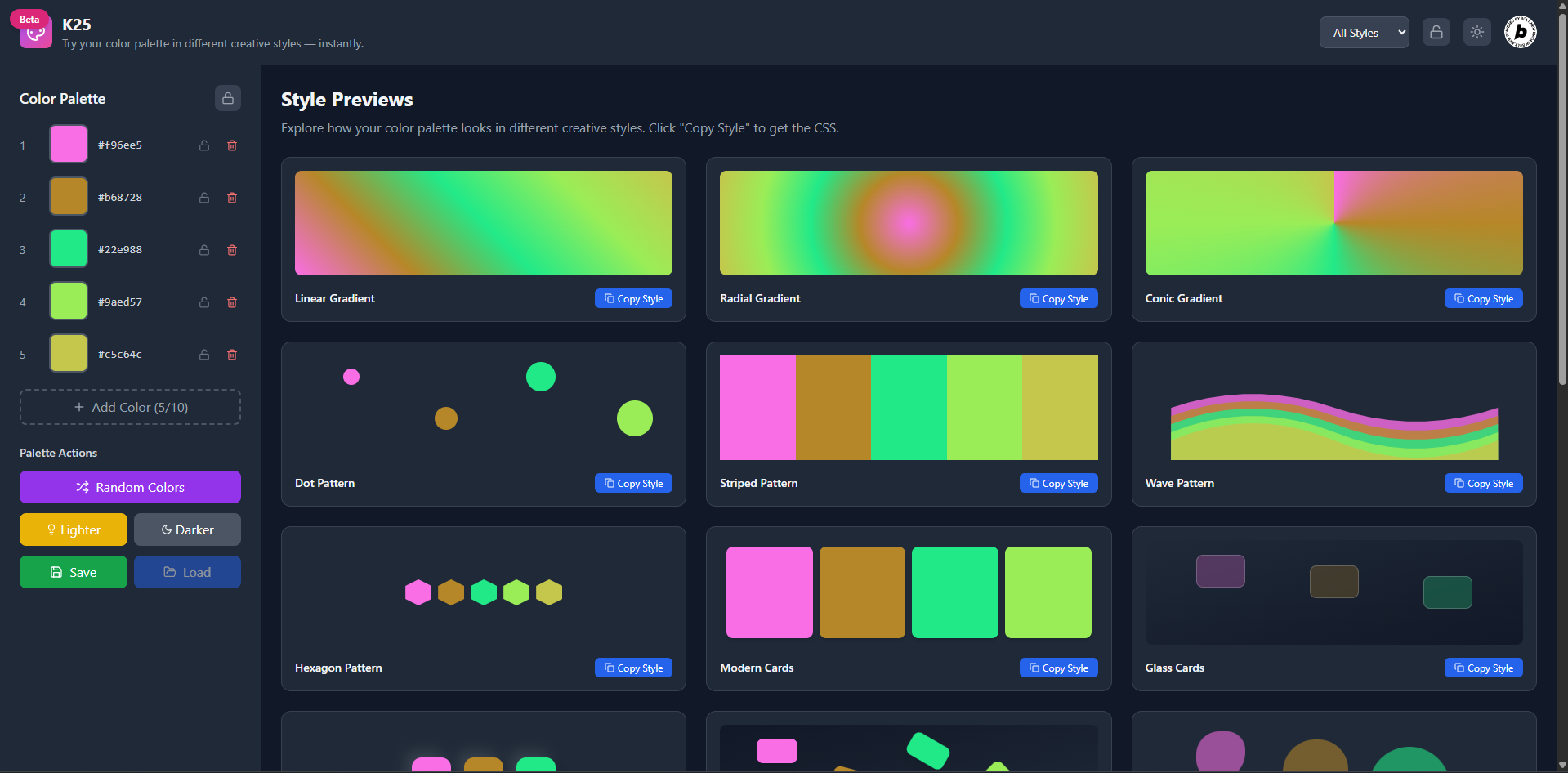Click the Linear Gradient preview image
Viewport: 1568px width, 773px height.
click(x=484, y=223)
